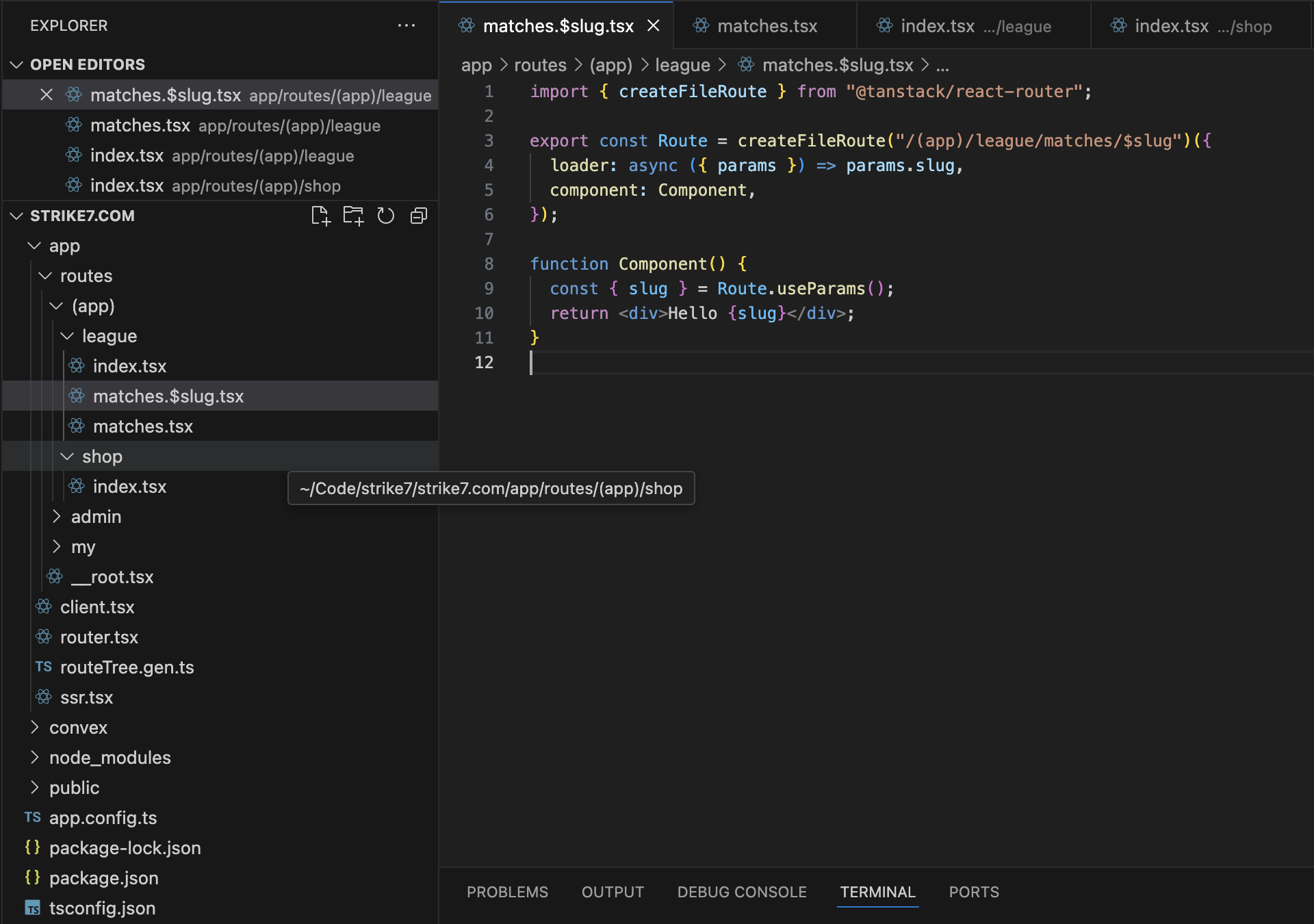The height and width of the screenshot is (924, 1314).
Task: Click braces icon beside package-lock.json
Action: tap(33, 847)
